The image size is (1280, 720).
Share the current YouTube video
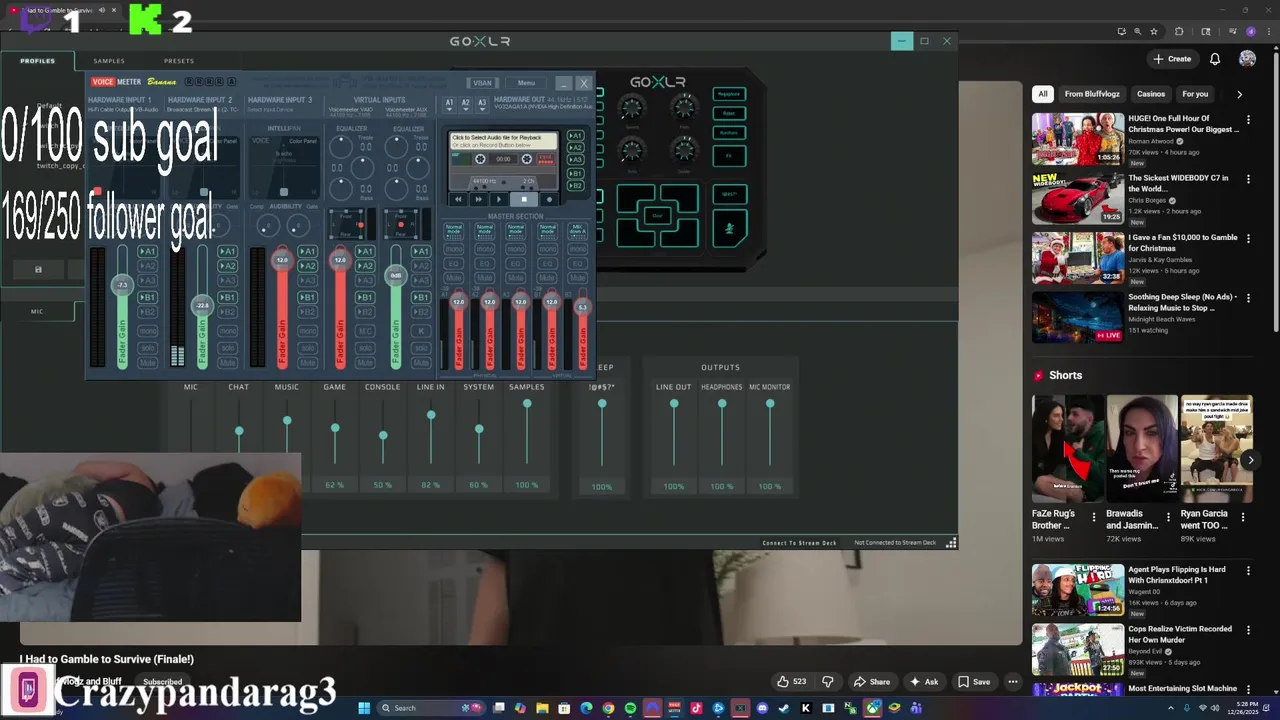[x=871, y=682]
